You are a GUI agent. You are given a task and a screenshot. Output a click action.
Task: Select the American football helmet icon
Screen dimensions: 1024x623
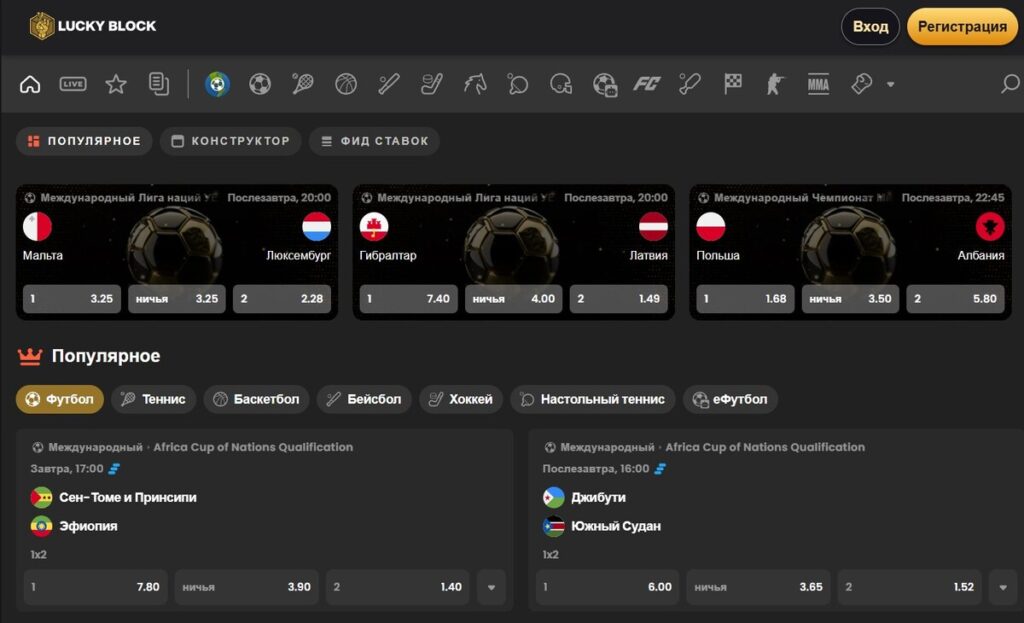click(561, 84)
